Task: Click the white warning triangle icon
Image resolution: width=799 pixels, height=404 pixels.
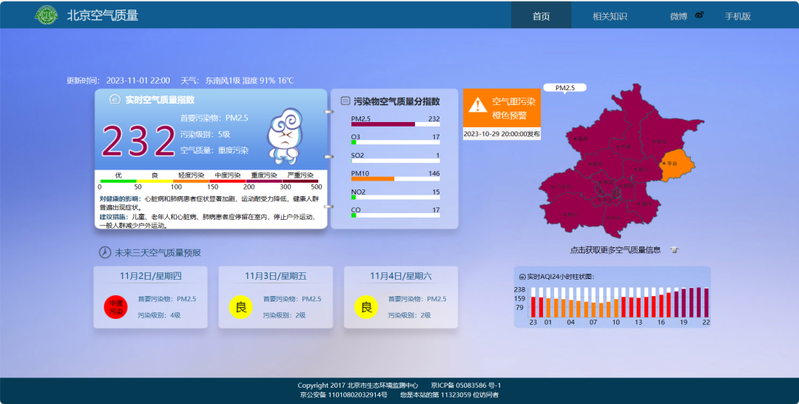Action: pos(477,105)
